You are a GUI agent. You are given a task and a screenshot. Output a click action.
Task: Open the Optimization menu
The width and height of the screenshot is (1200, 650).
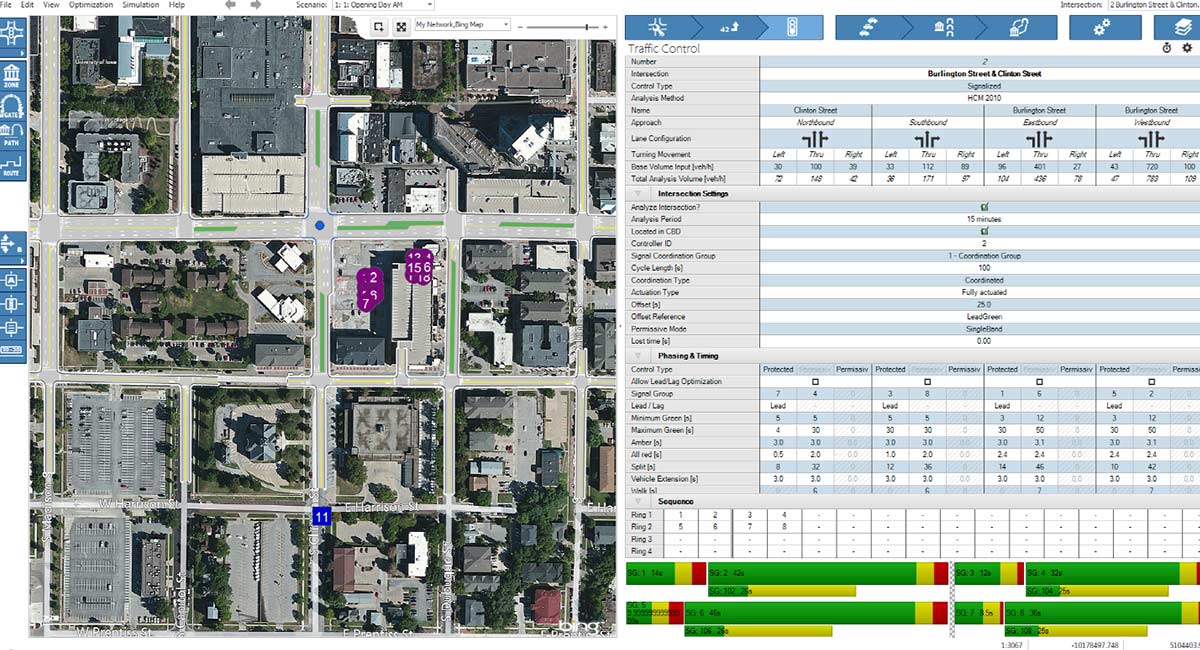coord(90,5)
